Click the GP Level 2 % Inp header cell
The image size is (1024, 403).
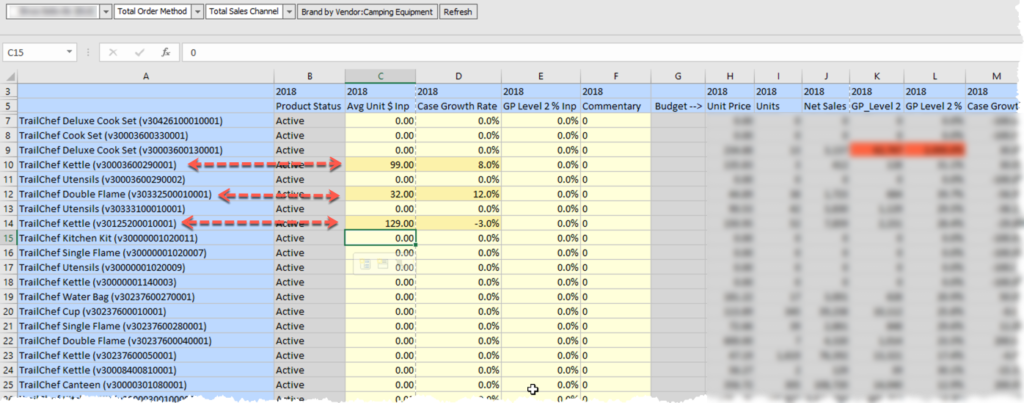(541, 106)
